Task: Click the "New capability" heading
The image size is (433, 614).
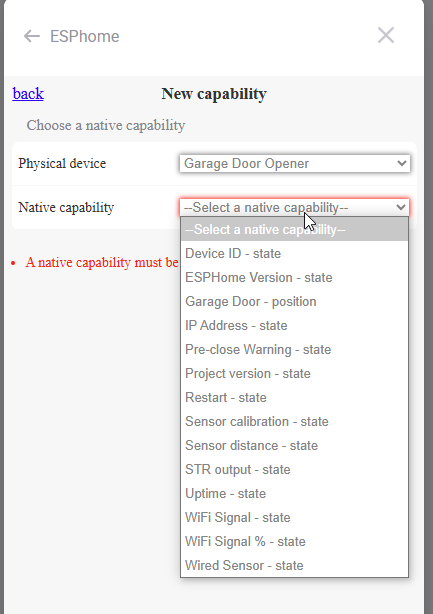Action: 214,94
